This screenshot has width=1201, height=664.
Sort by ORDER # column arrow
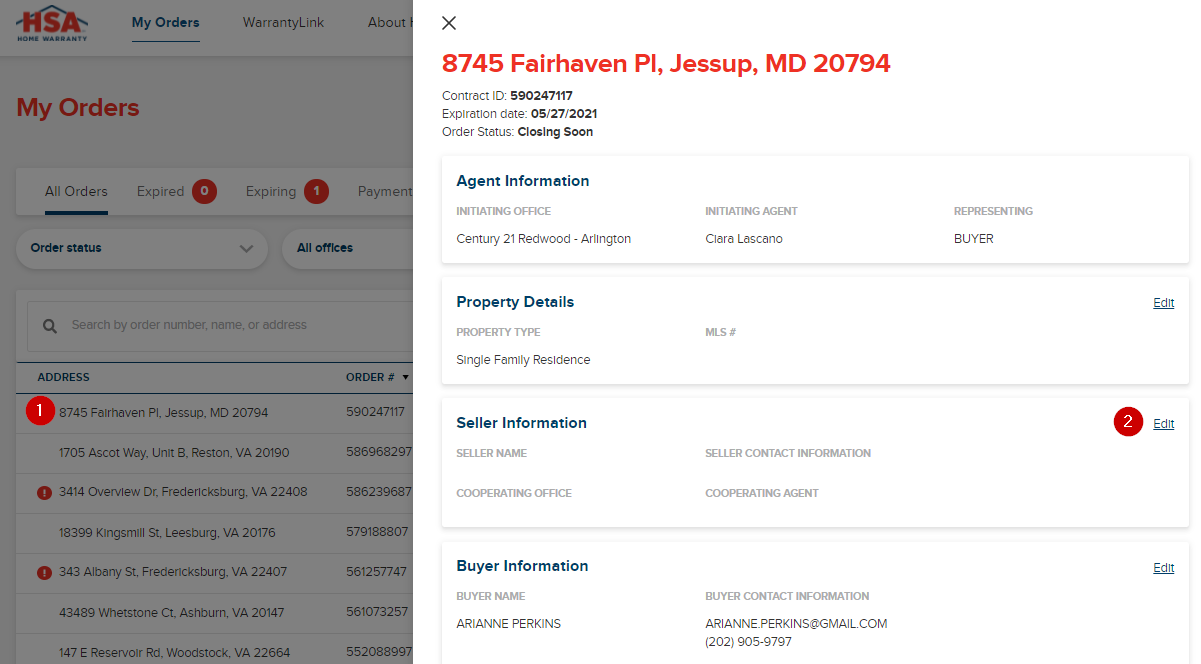405,378
